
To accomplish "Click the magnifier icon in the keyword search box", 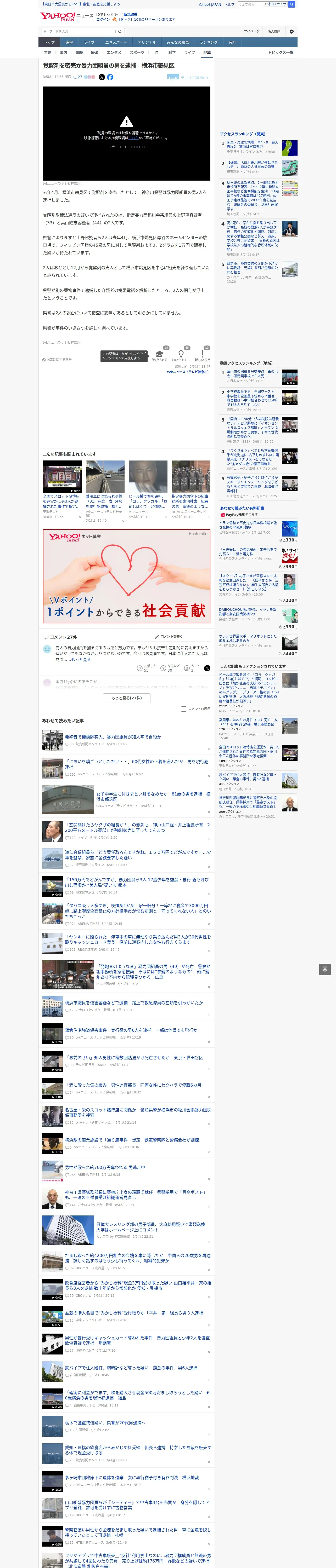I will (x=120, y=32).
